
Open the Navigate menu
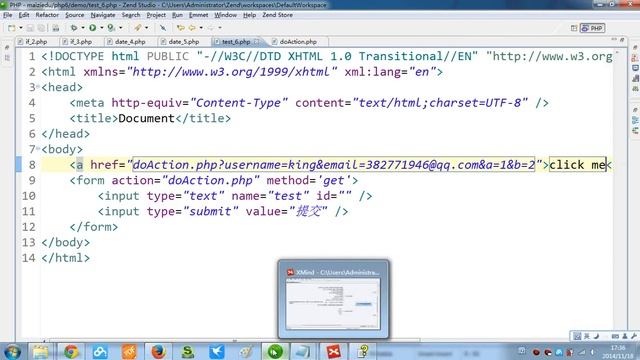pyautogui.click(x=103, y=15)
